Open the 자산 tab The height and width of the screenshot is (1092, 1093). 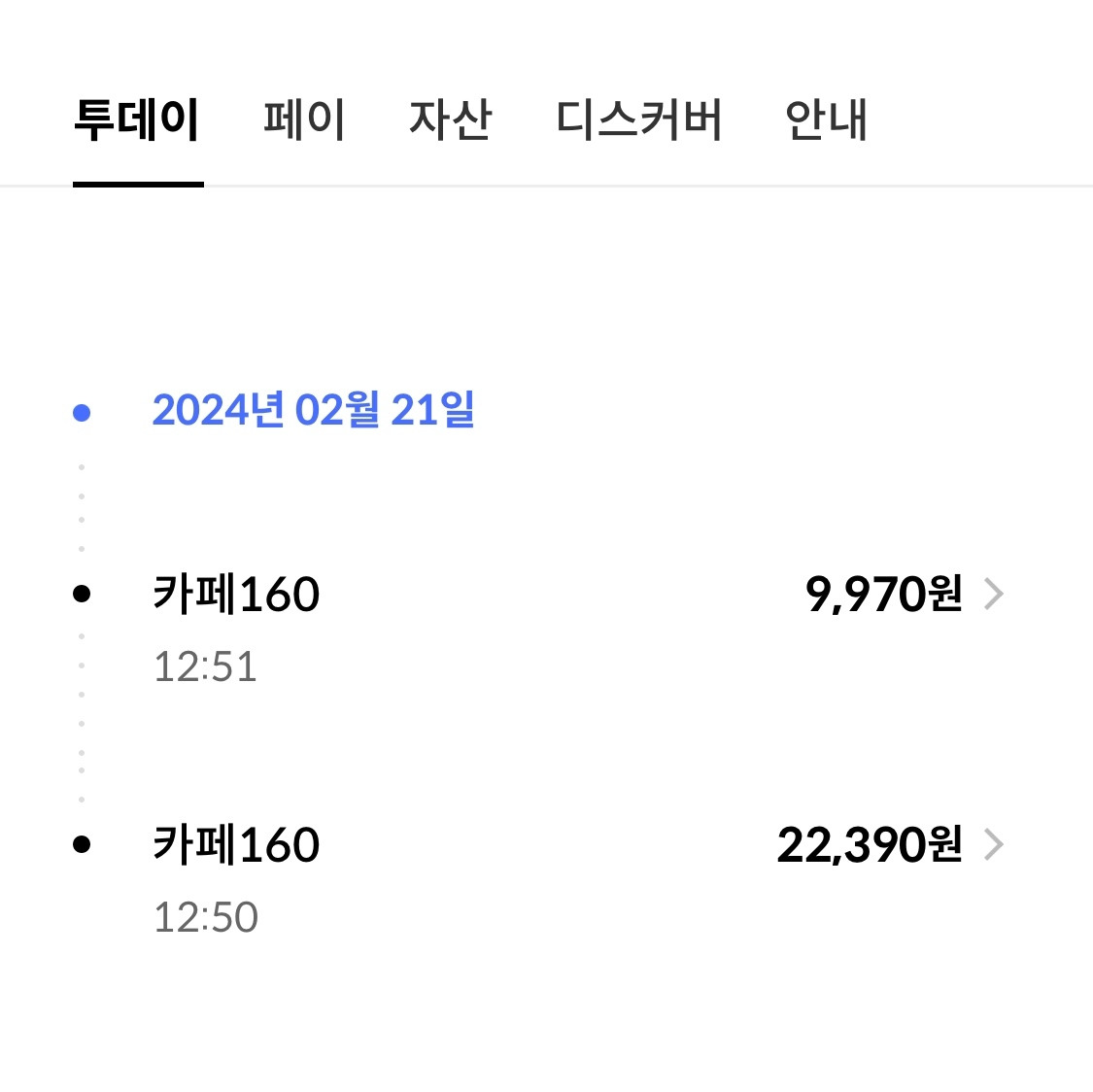pyautogui.click(x=452, y=119)
